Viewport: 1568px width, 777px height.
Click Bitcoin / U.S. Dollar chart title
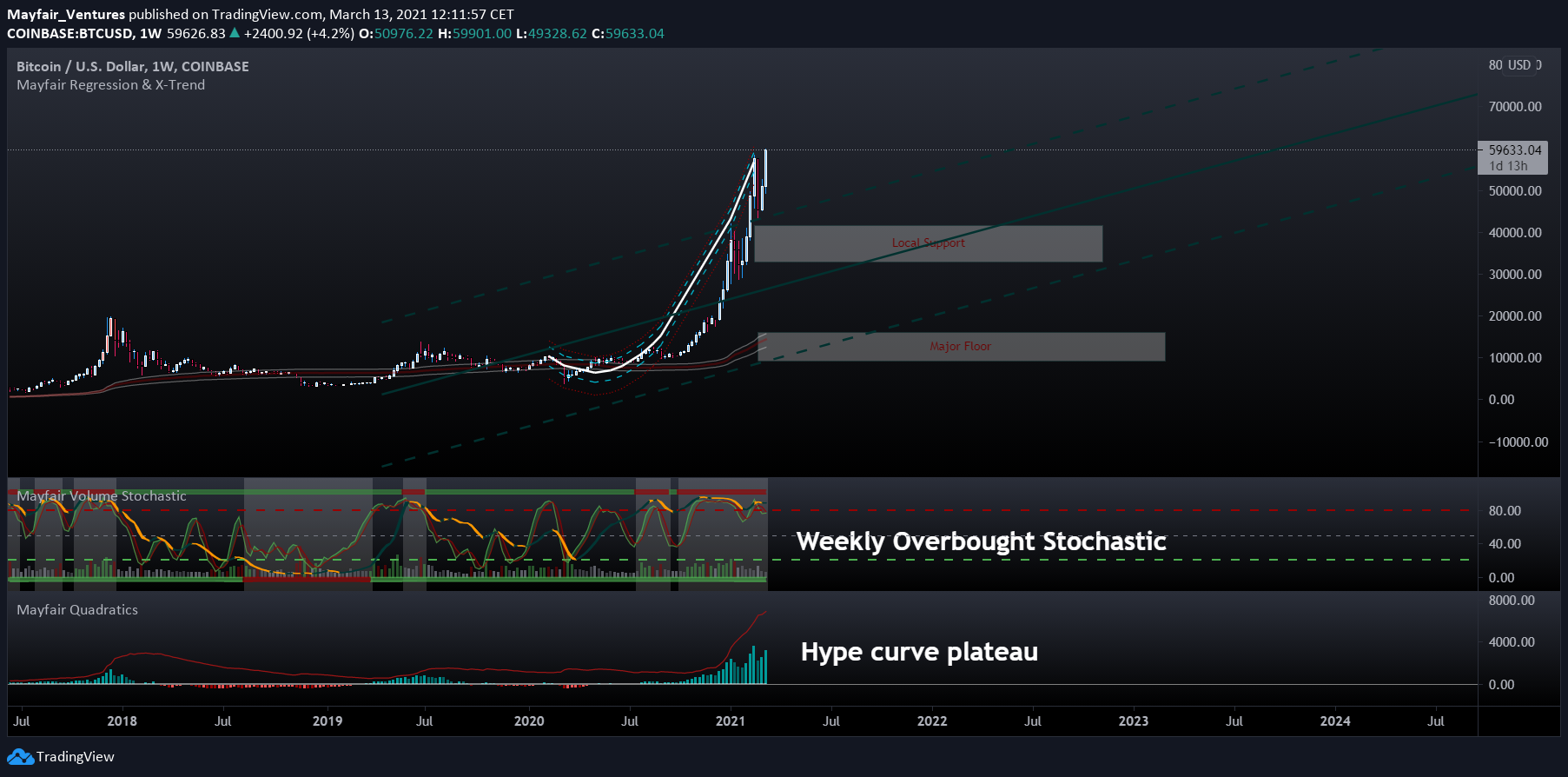click(133, 67)
